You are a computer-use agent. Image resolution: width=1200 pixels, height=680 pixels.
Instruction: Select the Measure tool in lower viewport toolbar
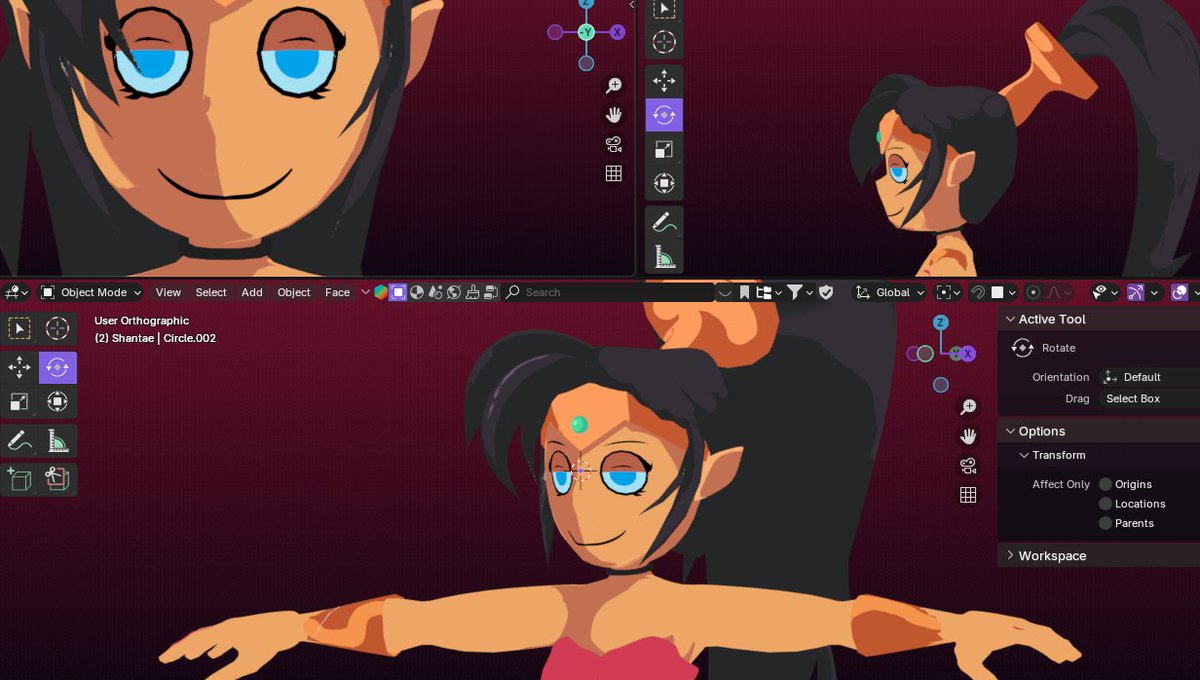58,441
